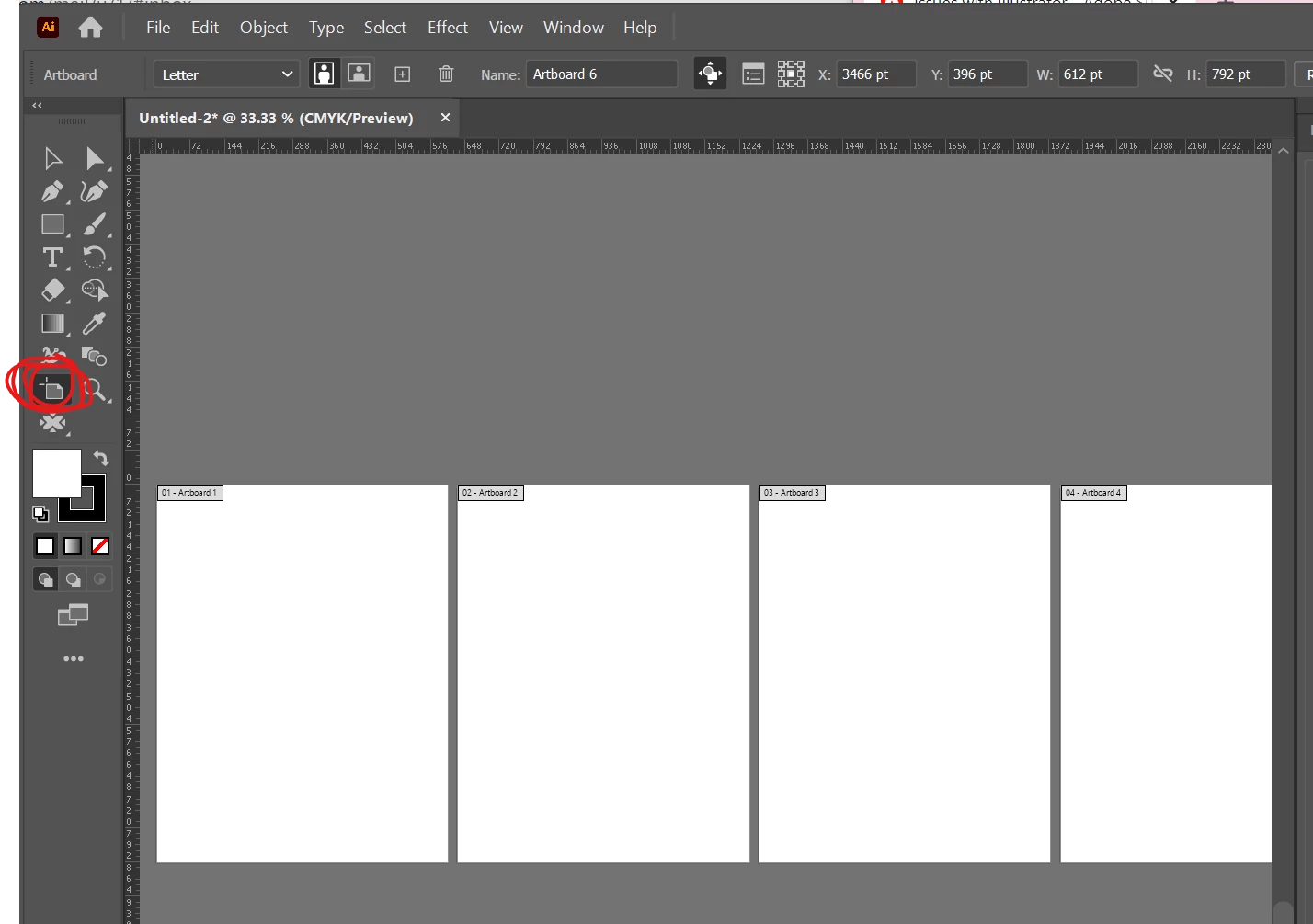Go to the Home screen icon

pos(90,28)
